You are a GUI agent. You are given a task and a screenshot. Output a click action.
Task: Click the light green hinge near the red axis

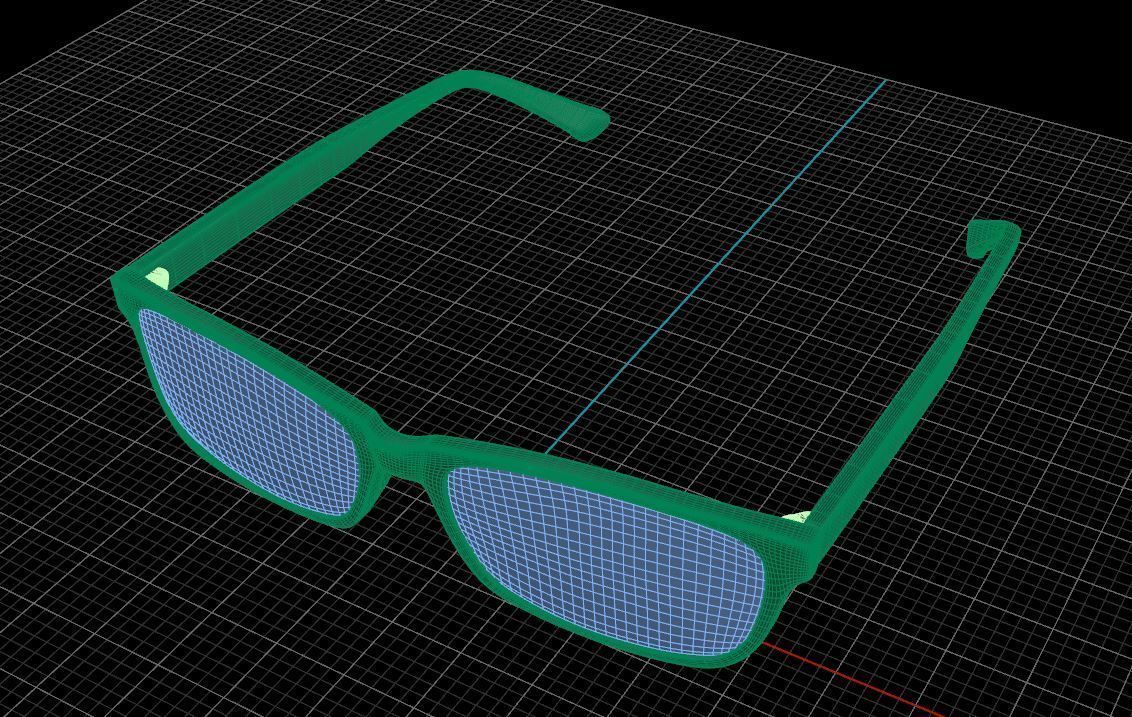tap(798, 516)
